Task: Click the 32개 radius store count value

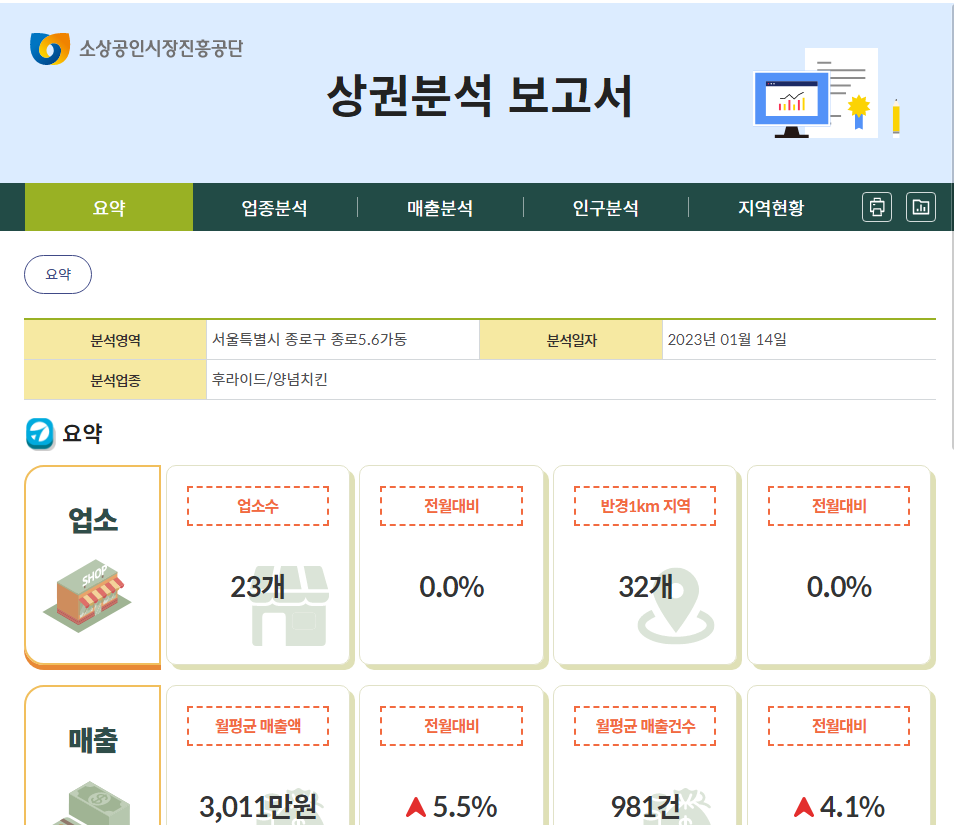Action: click(x=646, y=587)
